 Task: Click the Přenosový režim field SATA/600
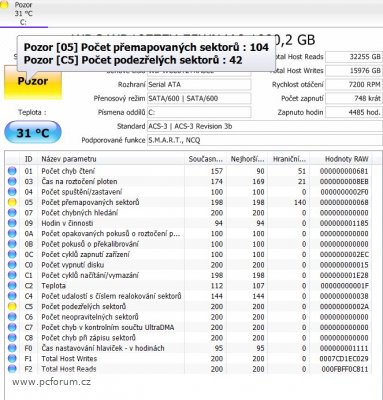199,99
